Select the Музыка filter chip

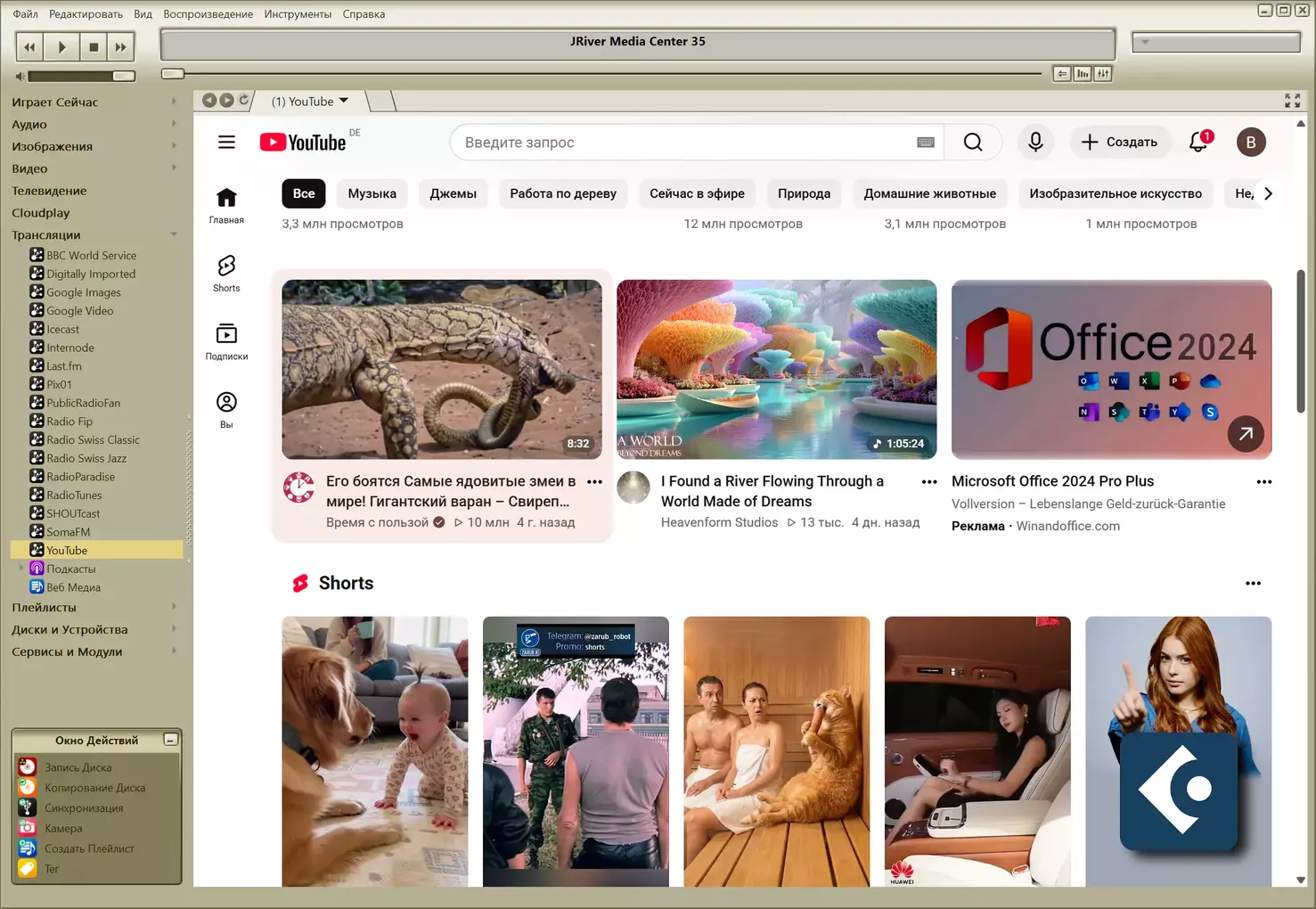[372, 193]
